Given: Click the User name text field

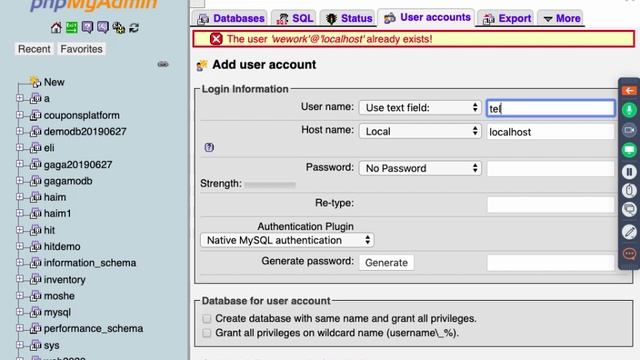Looking at the screenshot, I should pos(551,108).
